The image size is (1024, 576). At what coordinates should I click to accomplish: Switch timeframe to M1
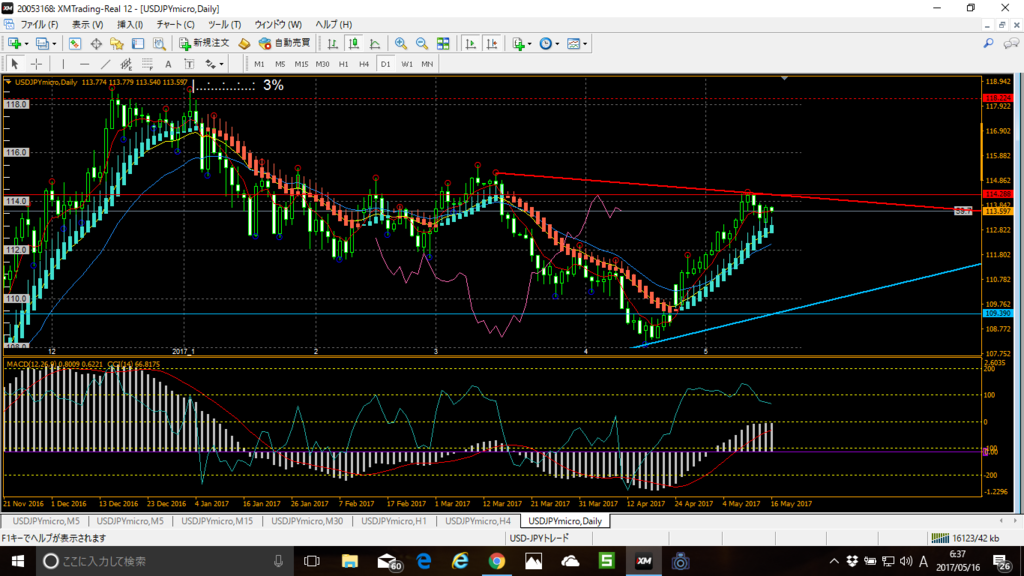(259, 64)
